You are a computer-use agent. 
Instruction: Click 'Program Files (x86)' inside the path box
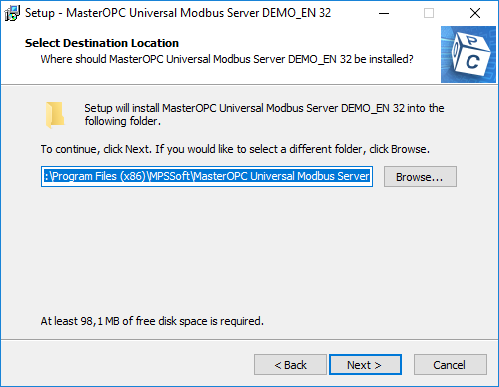click(98, 176)
